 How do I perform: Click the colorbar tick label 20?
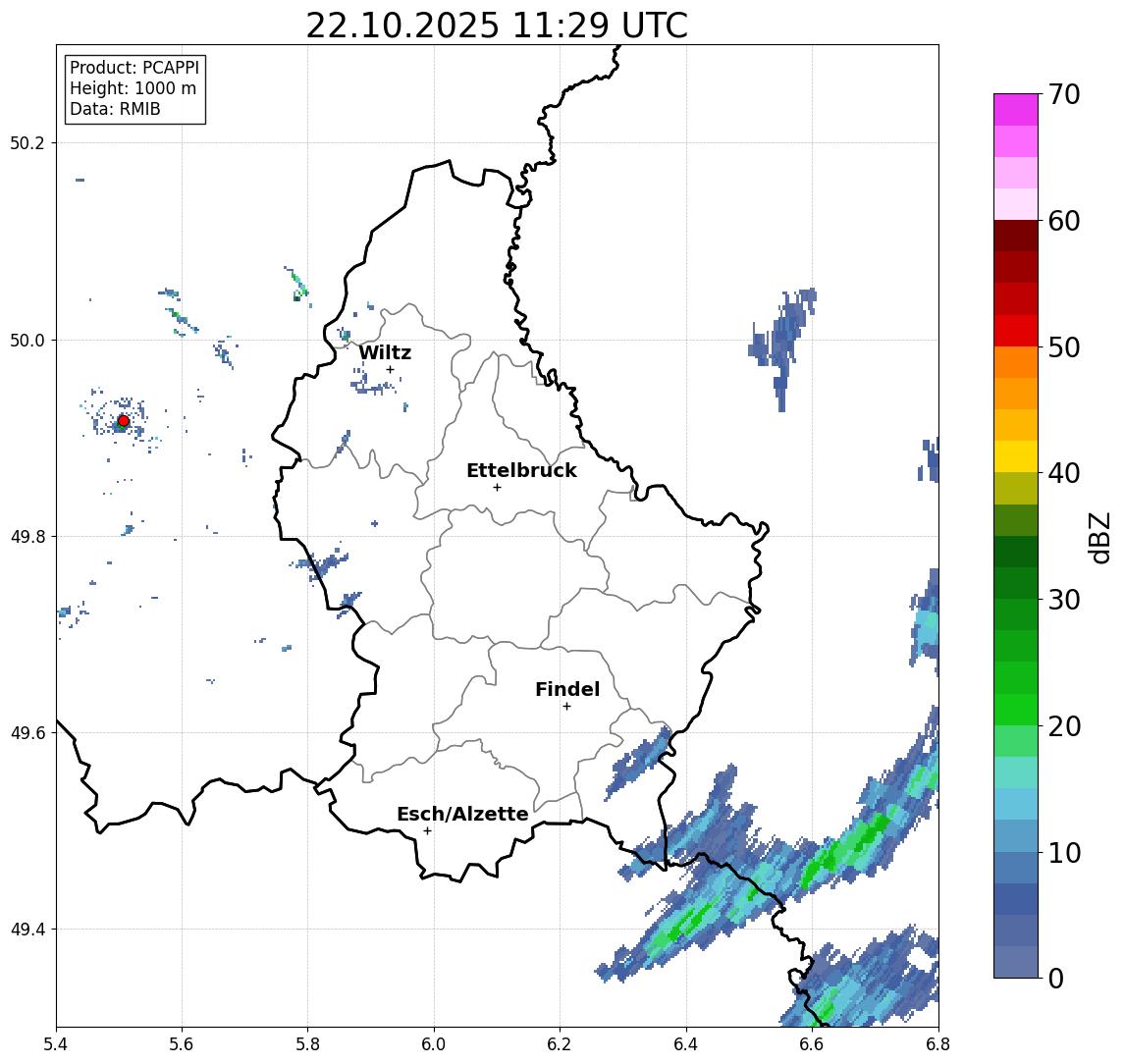[x=1063, y=725]
